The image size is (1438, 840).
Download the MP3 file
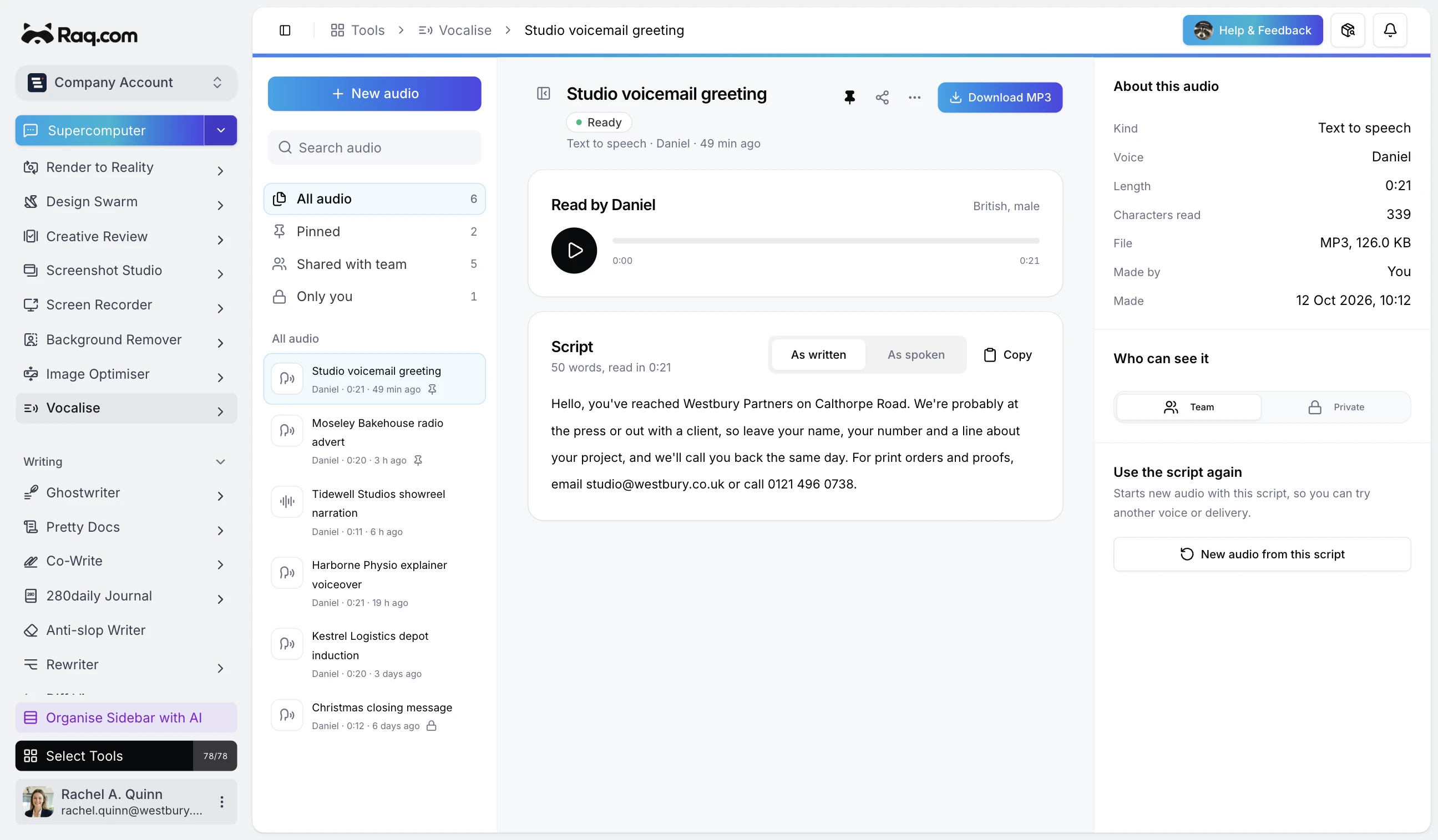(1000, 98)
